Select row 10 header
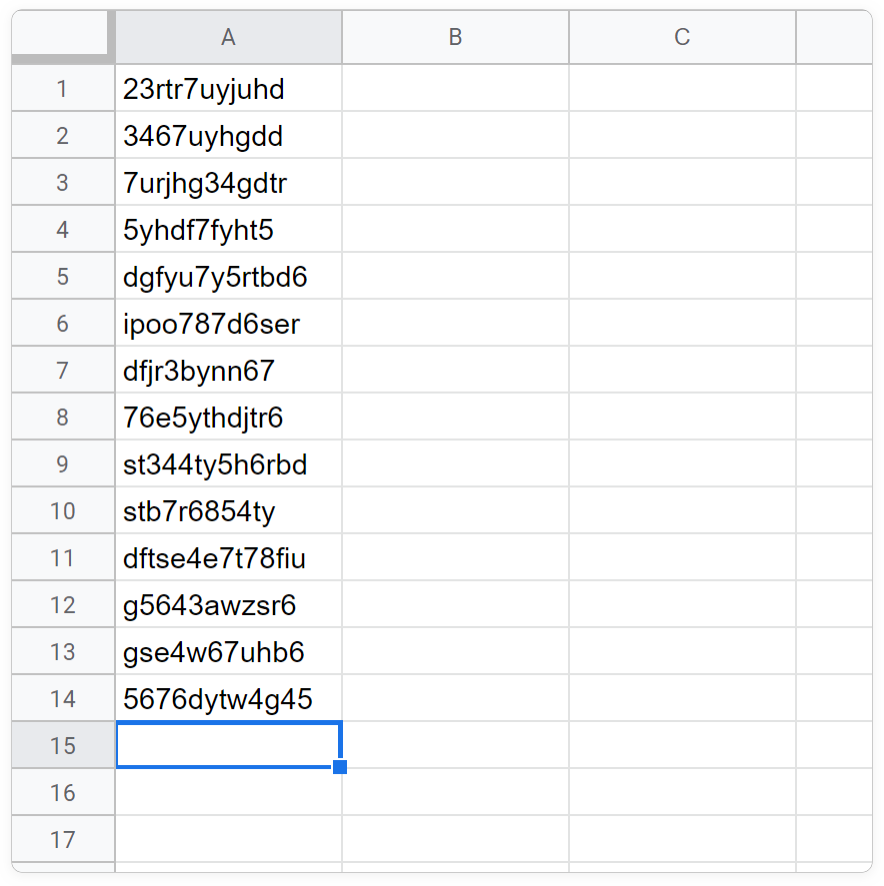The height and width of the screenshot is (886, 884). [x=62, y=512]
